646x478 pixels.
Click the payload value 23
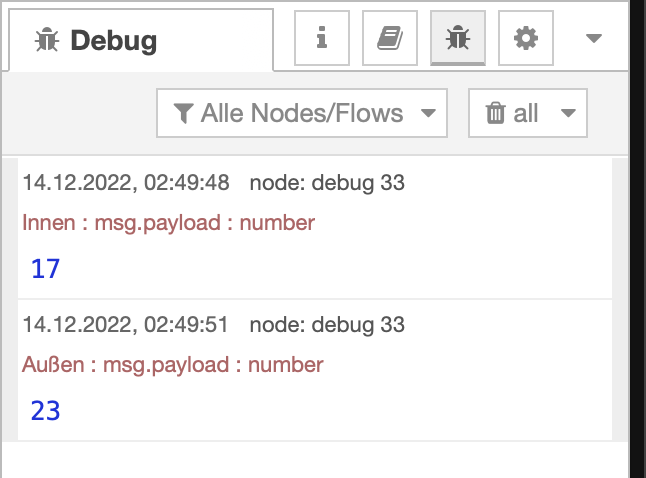pos(46,411)
